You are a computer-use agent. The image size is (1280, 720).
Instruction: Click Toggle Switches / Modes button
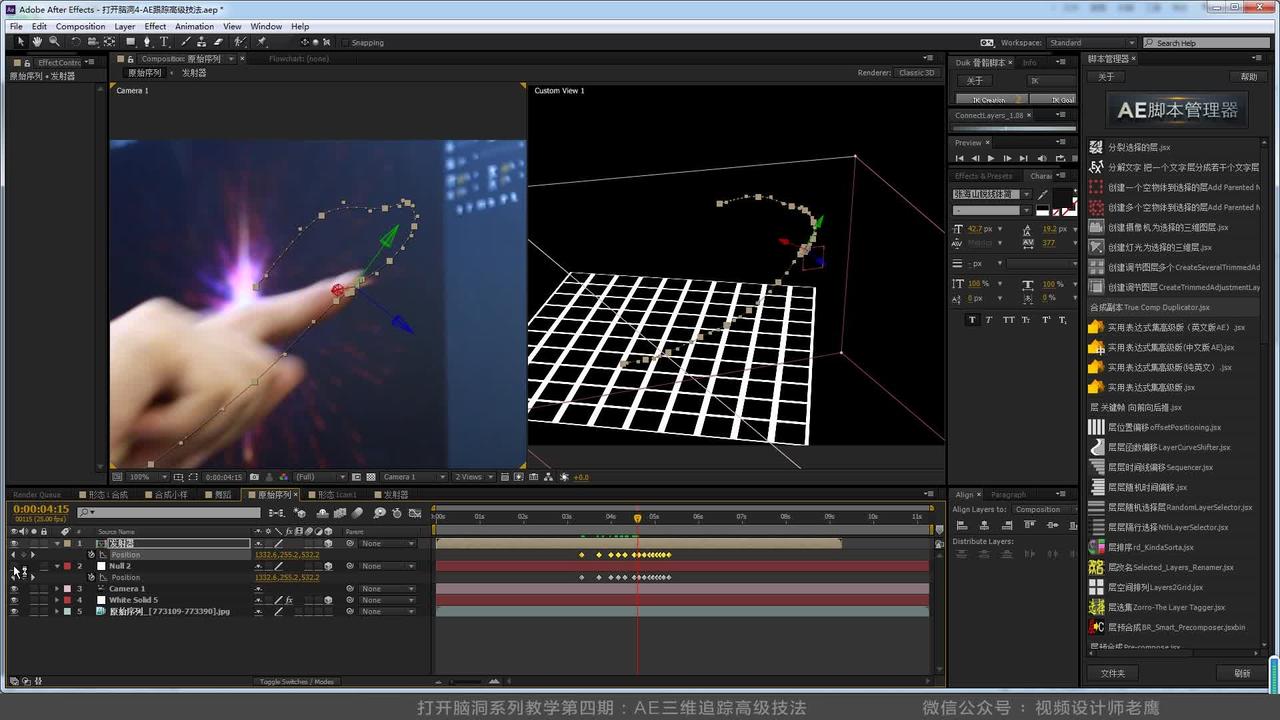297,682
